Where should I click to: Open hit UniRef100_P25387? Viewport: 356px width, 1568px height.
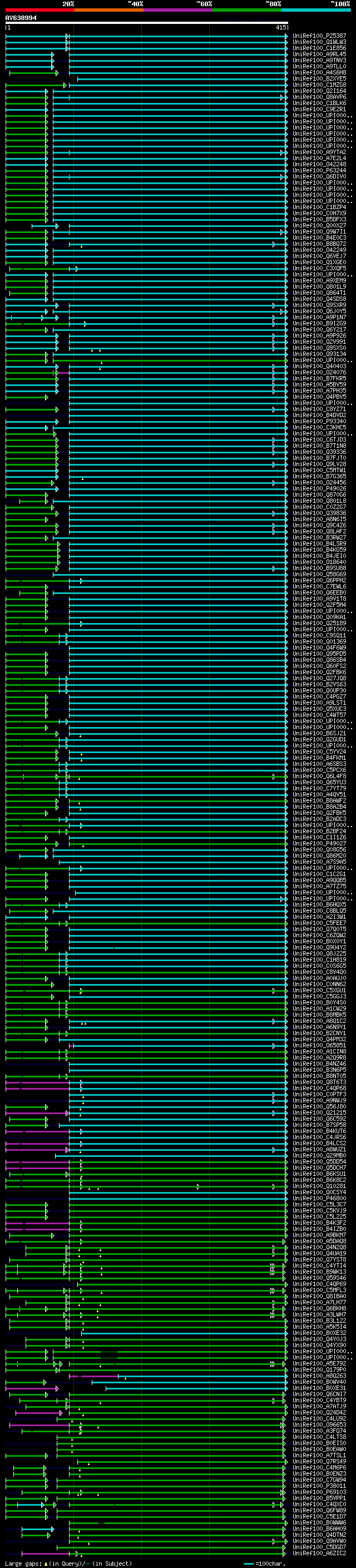coord(319,36)
